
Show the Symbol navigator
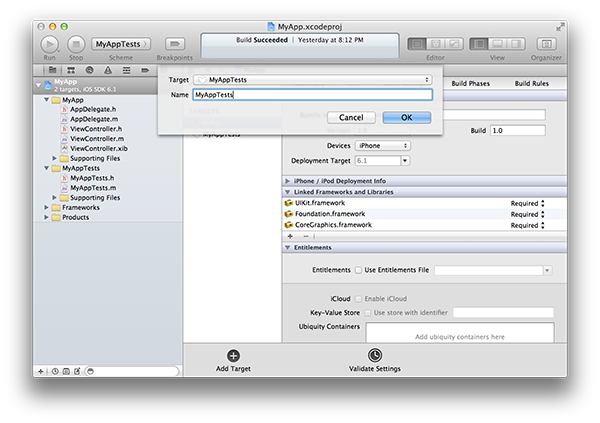point(71,70)
